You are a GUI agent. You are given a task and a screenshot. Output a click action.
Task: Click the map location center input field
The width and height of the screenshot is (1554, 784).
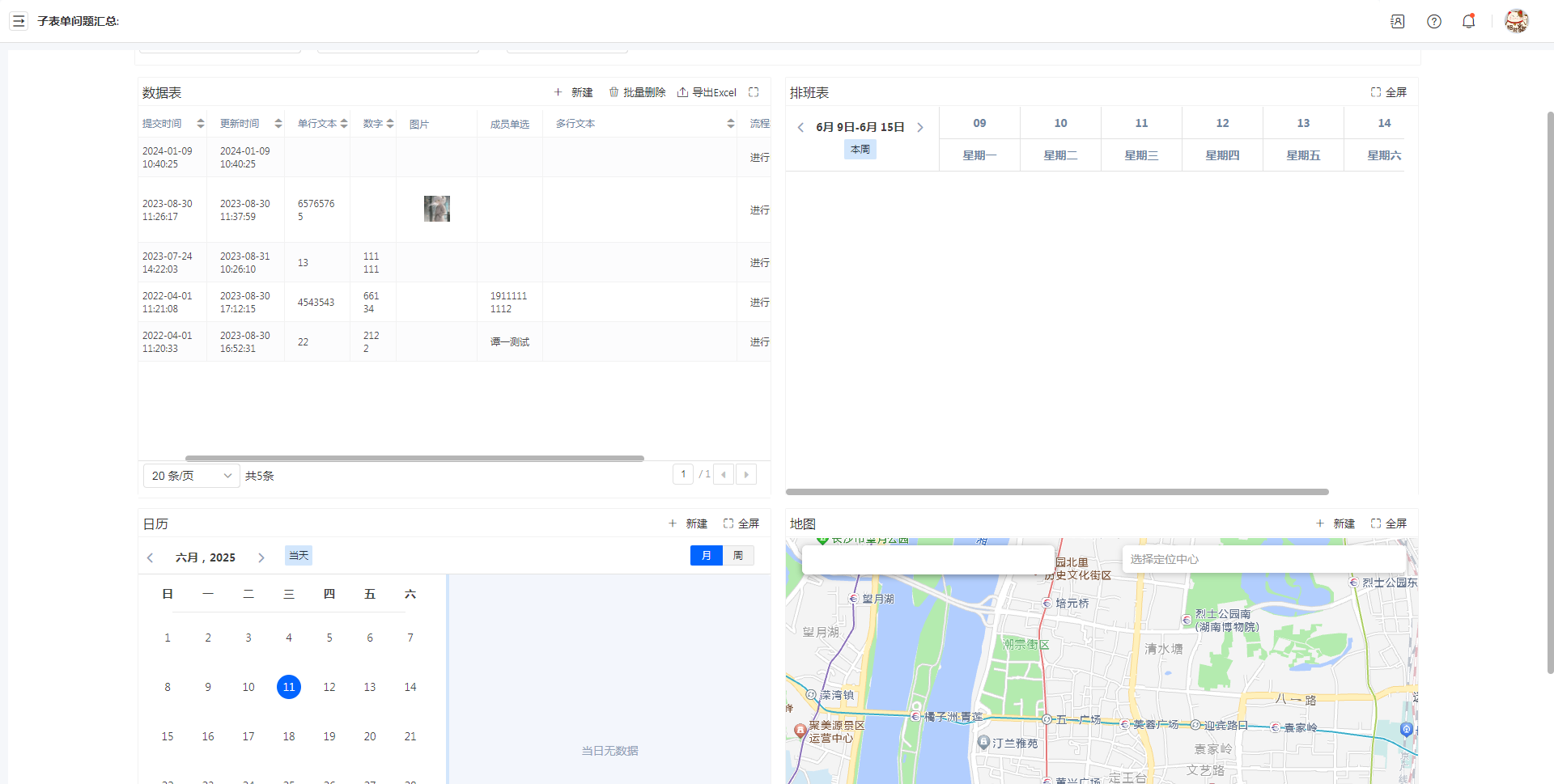pos(1263,559)
